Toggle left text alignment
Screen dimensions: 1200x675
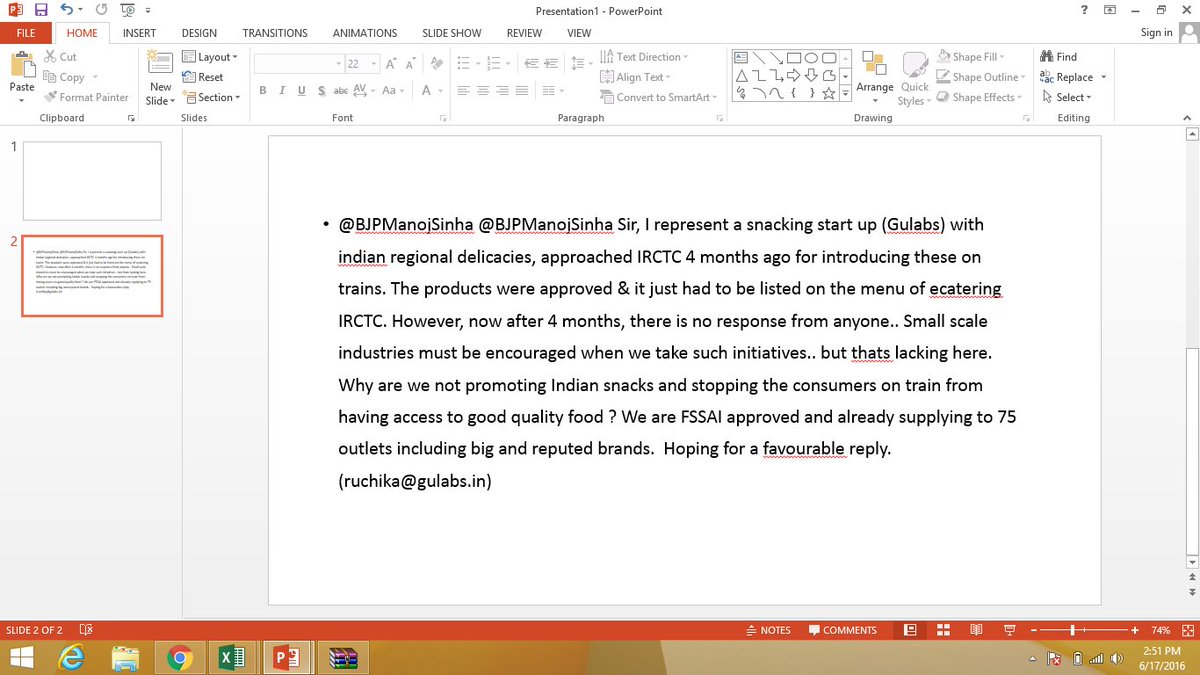coord(464,90)
